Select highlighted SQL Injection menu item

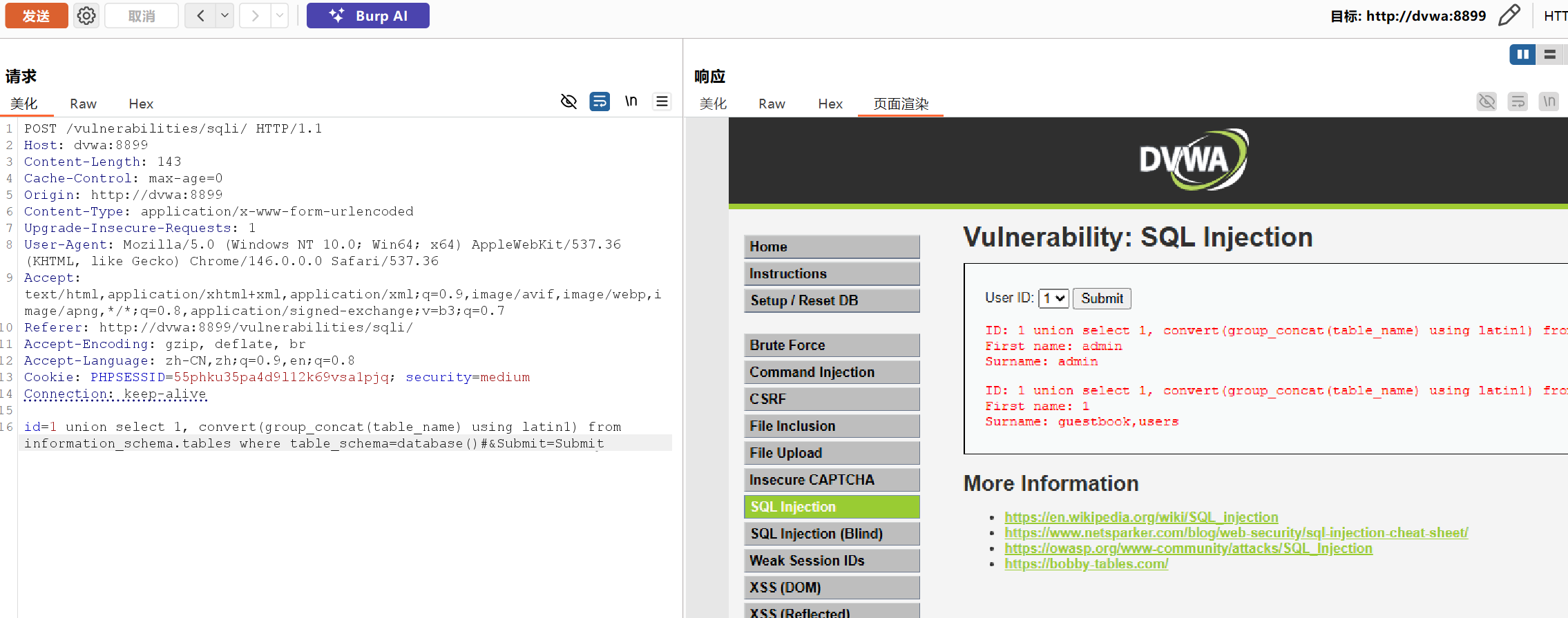pyautogui.click(x=832, y=507)
